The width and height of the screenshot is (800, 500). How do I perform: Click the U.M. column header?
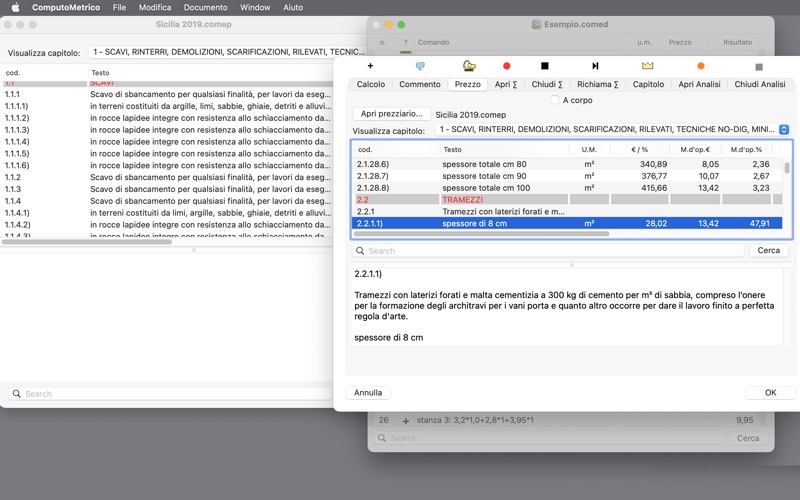point(589,149)
